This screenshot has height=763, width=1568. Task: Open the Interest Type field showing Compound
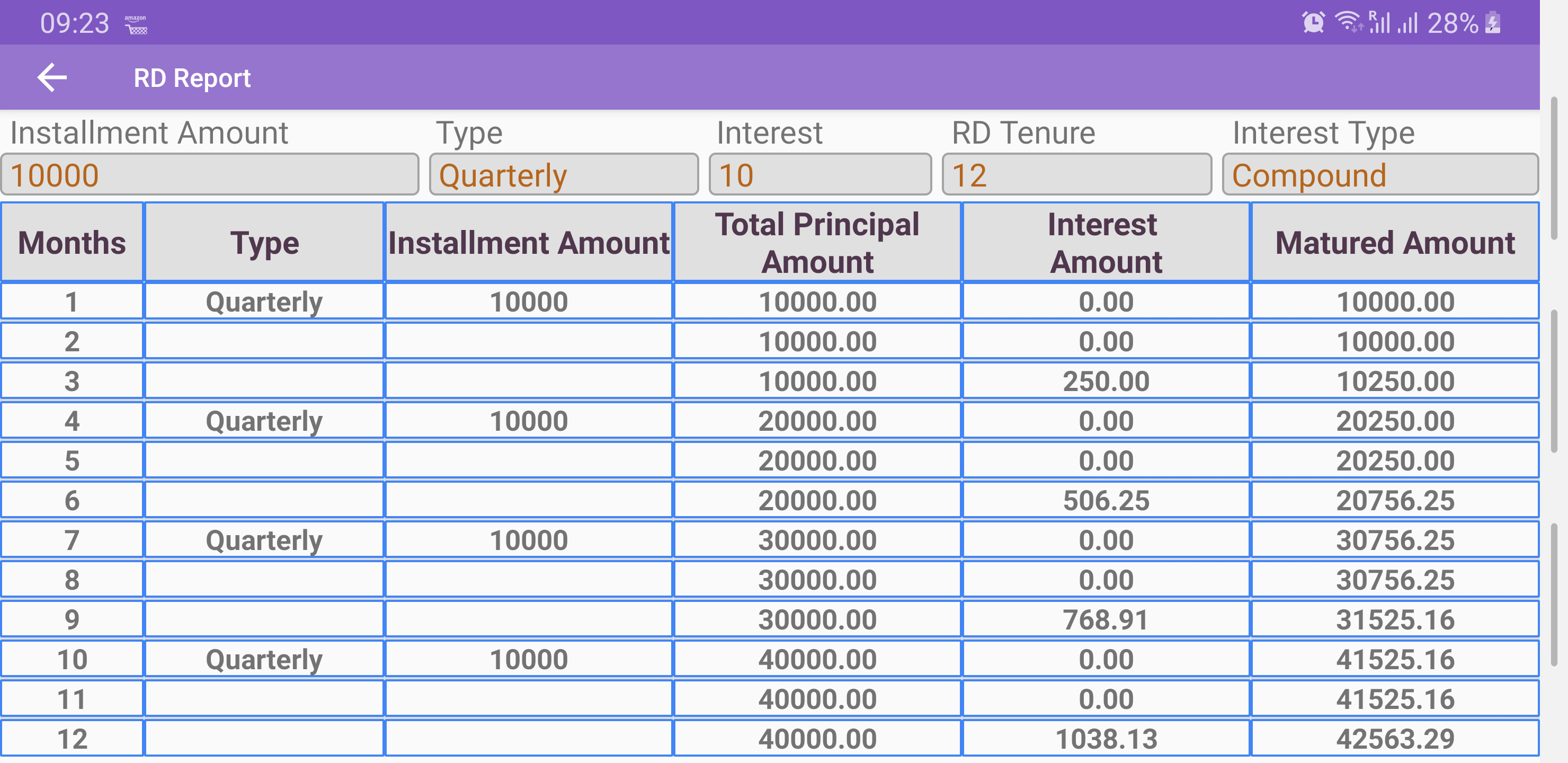[x=1380, y=175]
